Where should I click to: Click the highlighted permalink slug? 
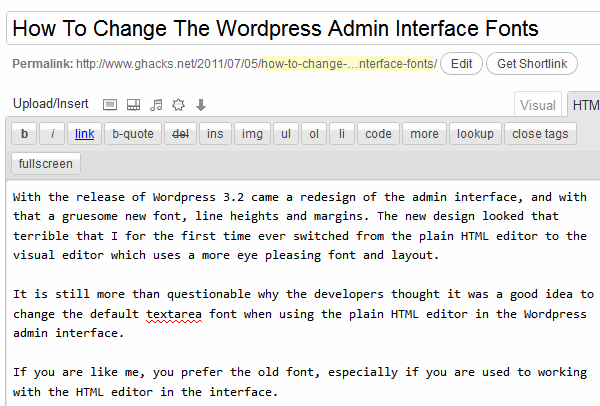pyautogui.click(x=349, y=64)
